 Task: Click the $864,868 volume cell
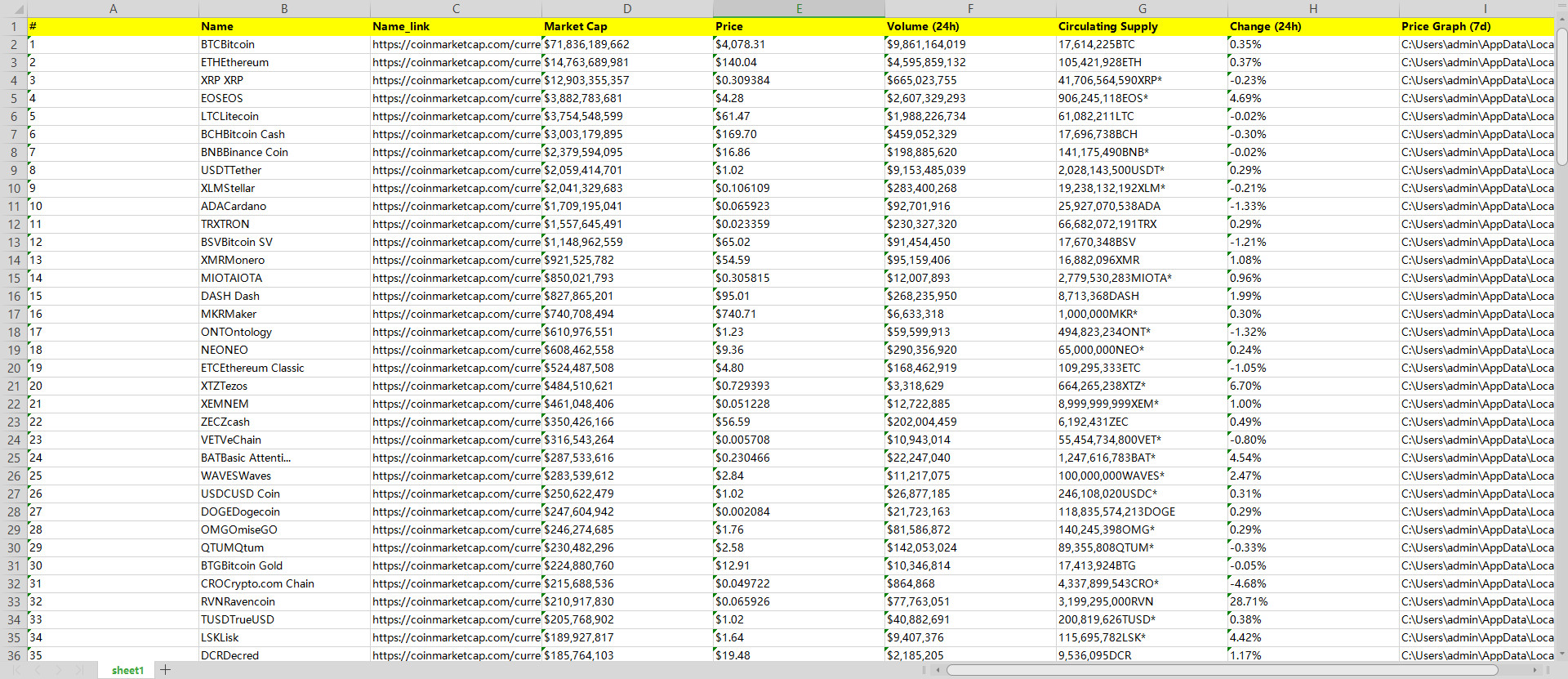click(x=970, y=583)
